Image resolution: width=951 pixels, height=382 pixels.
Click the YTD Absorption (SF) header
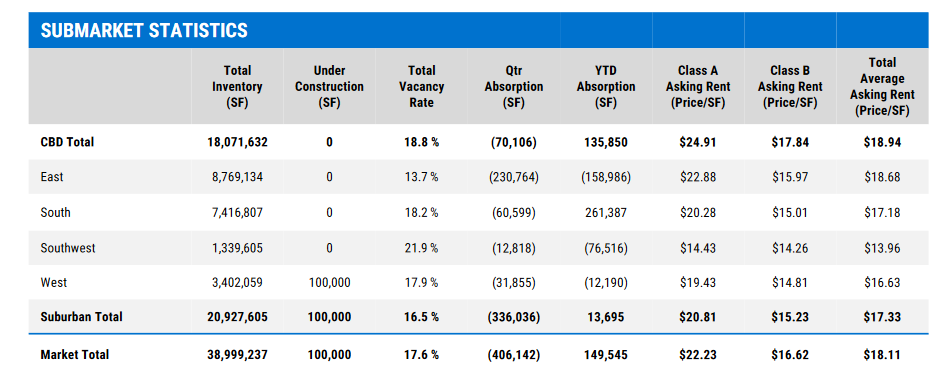[606, 87]
